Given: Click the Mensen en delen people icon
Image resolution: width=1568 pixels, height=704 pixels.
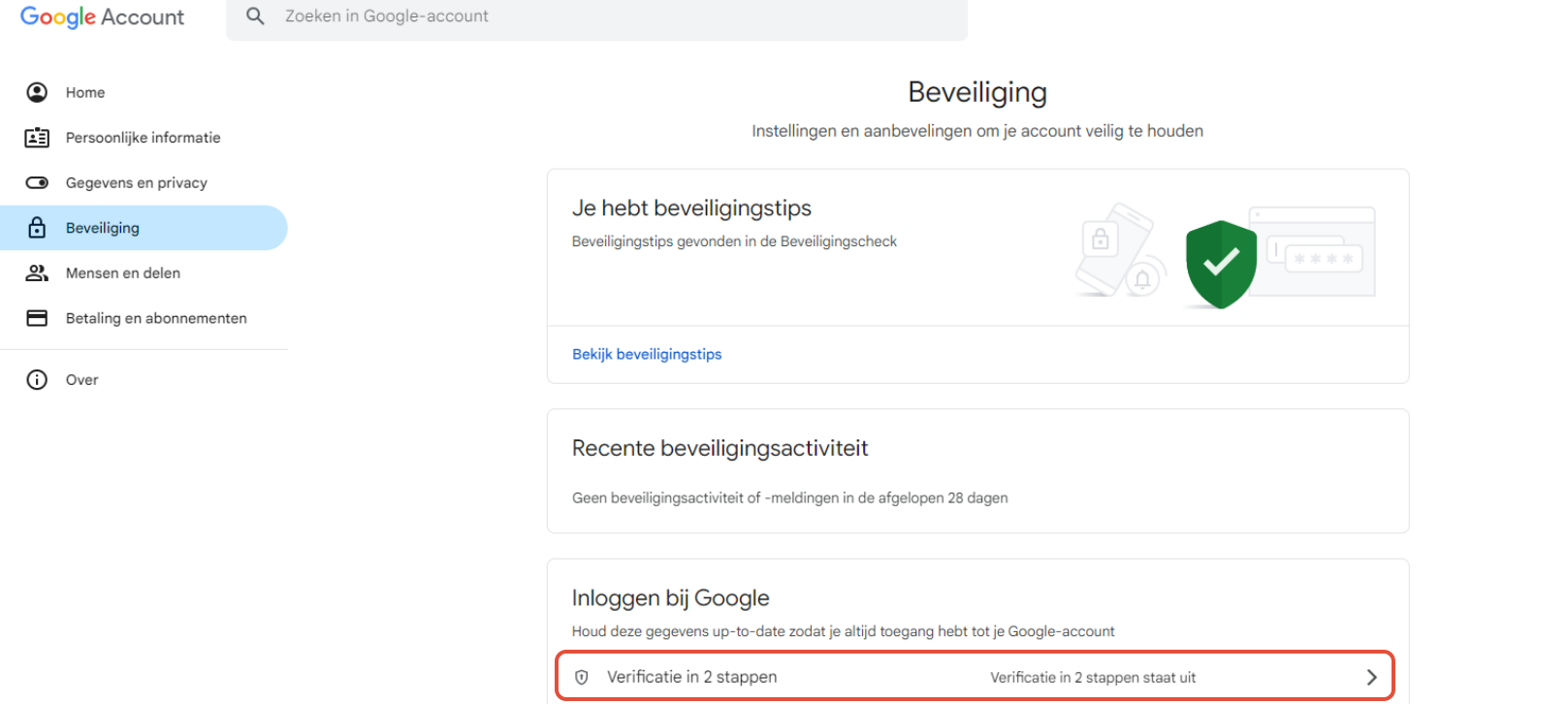Looking at the screenshot, I should [x=37, y=272].
